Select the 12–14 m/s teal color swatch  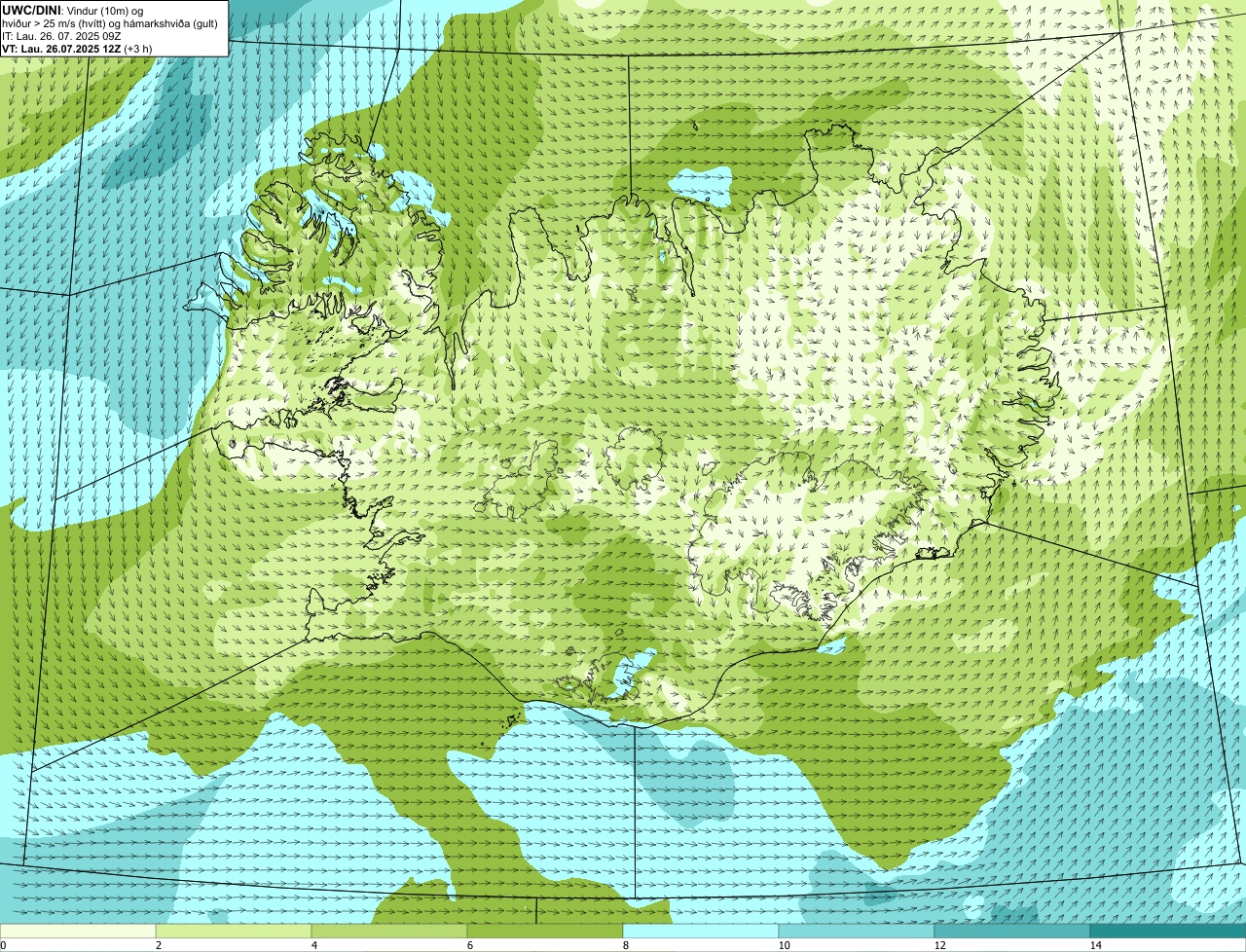[x=1012, y=931]
